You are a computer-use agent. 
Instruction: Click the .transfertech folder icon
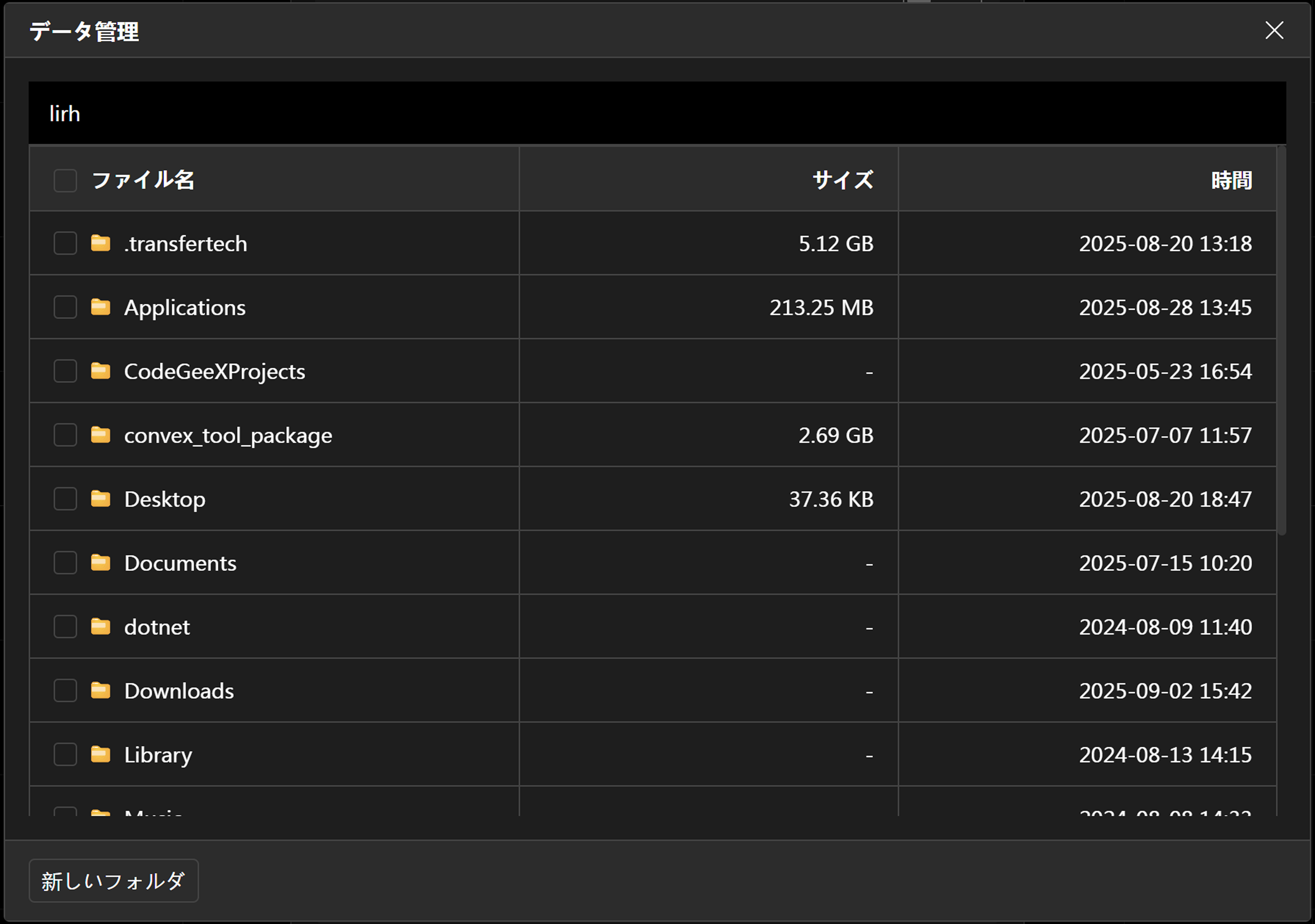[x=100, y=243]
